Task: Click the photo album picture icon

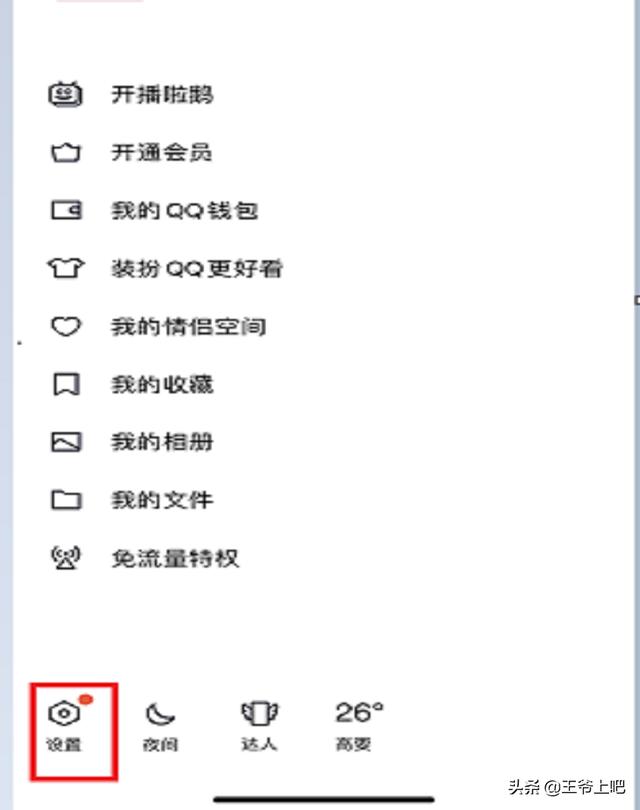Action: point(66,442)
